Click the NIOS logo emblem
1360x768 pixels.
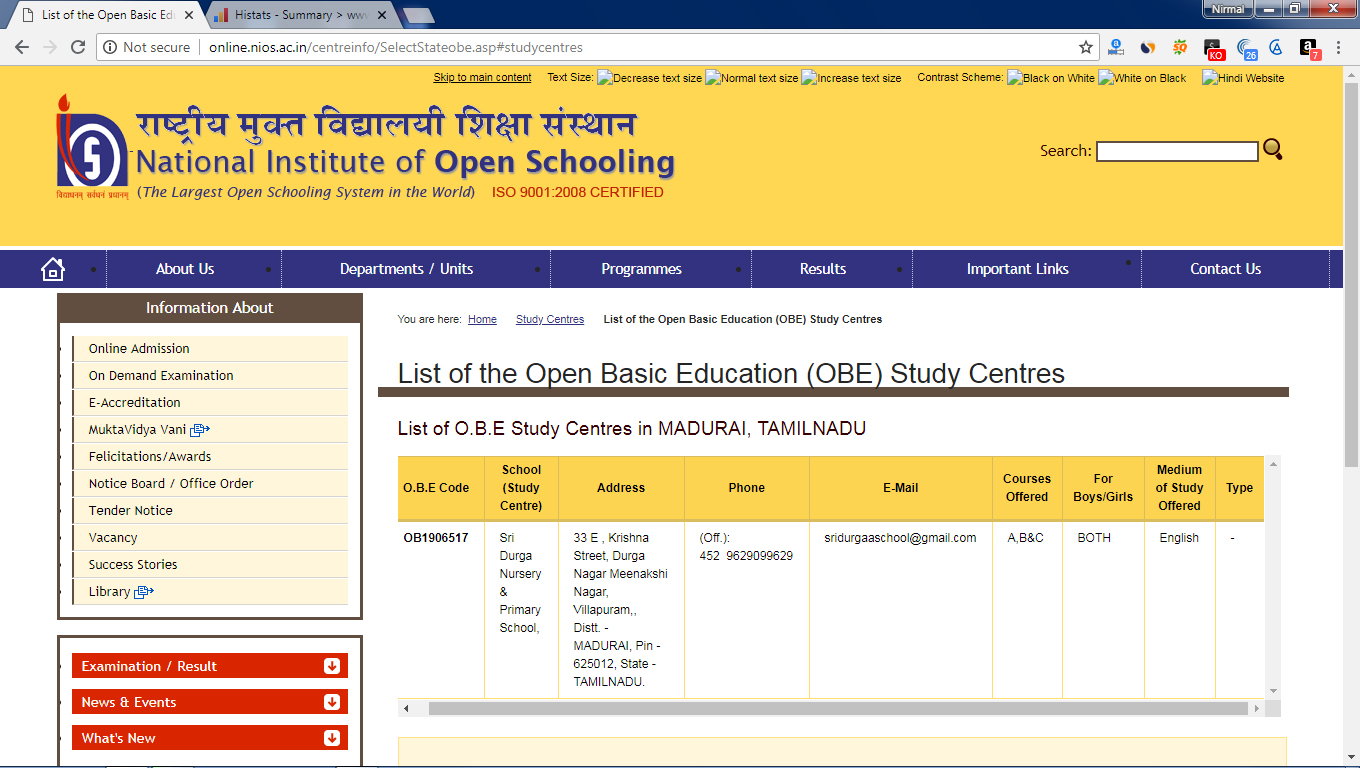(92, 148)
